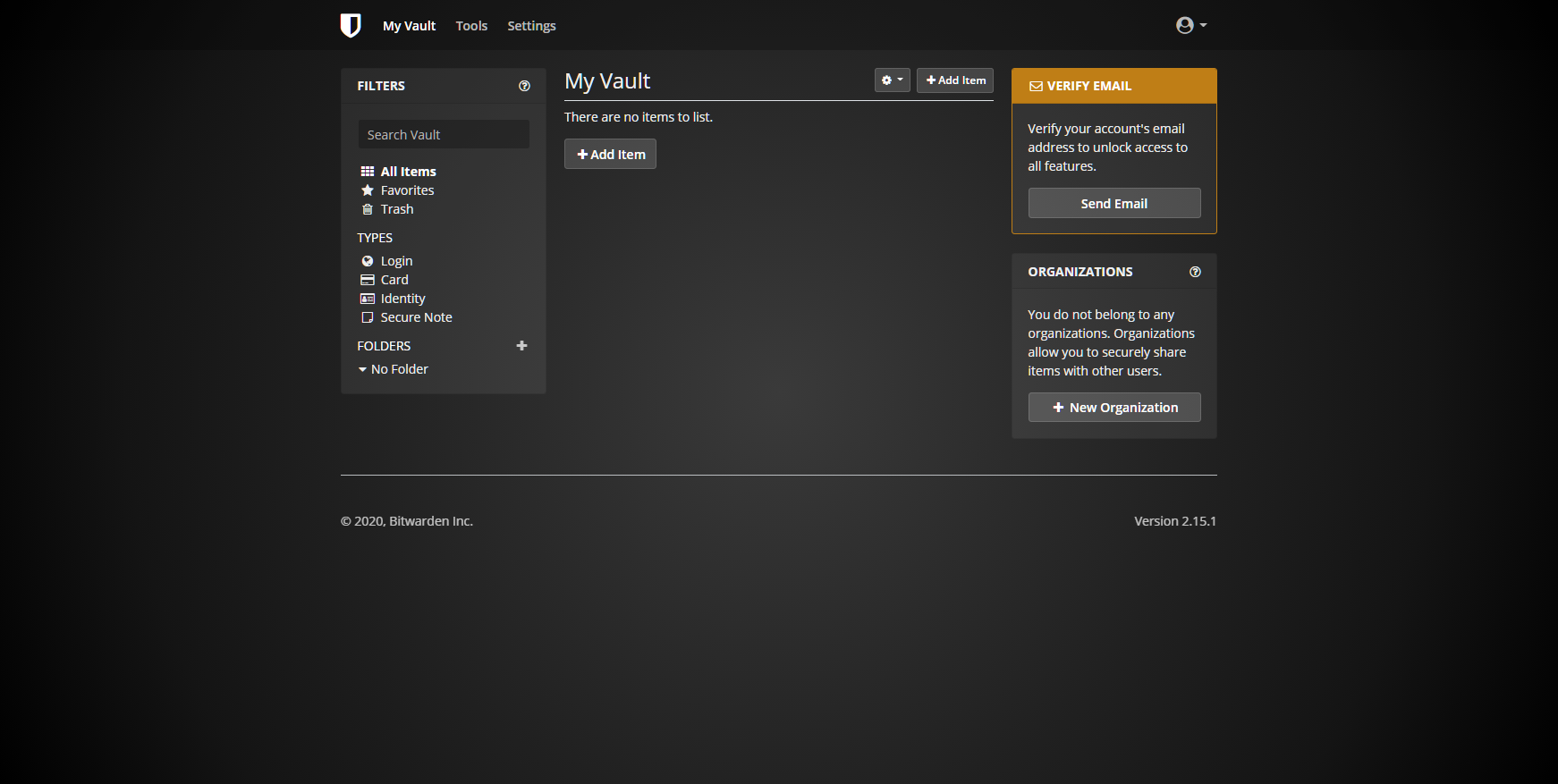Open the gear options dropdown

coord(892,80)
